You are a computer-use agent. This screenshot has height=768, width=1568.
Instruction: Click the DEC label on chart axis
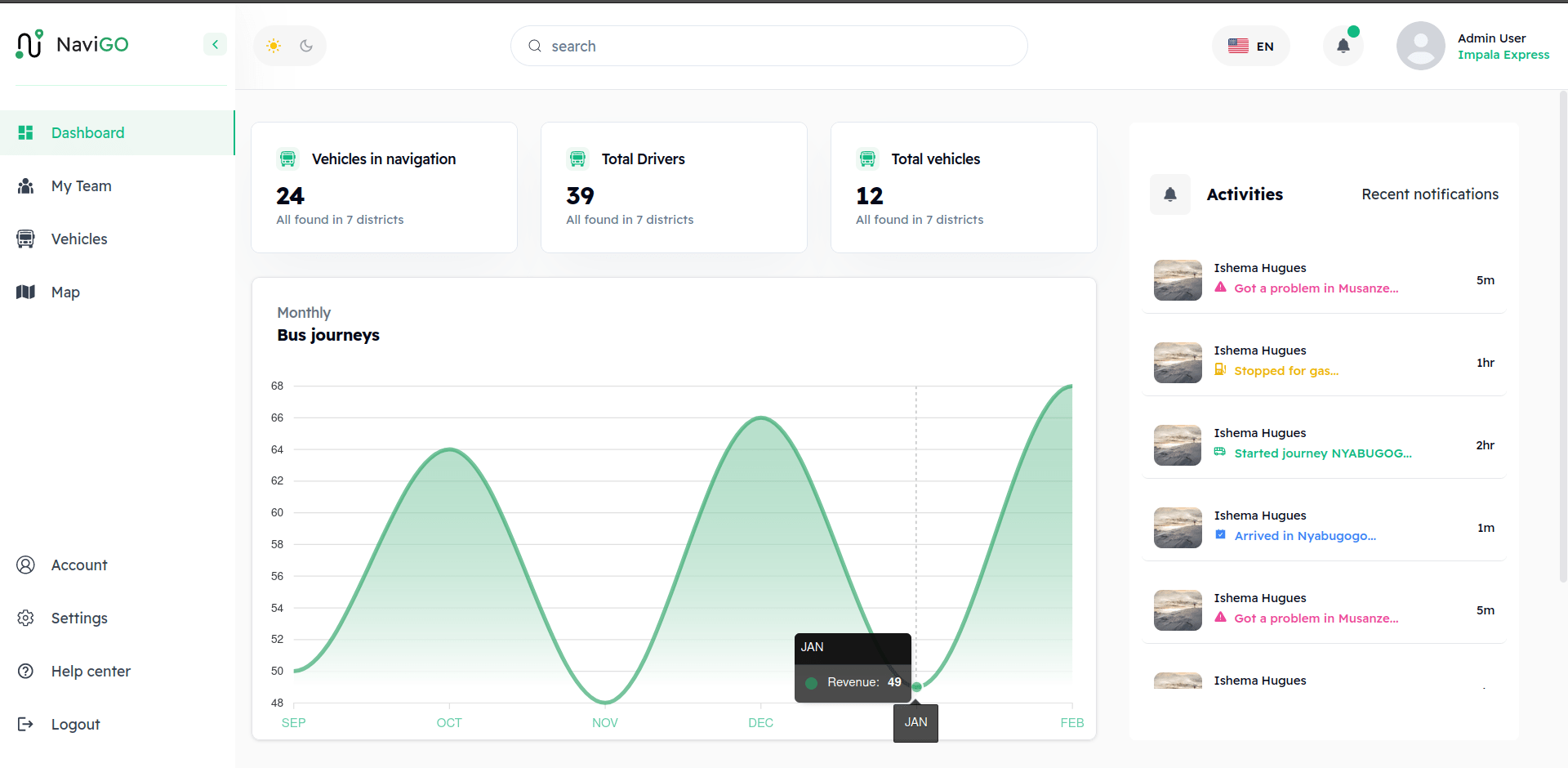coord(760,723)
